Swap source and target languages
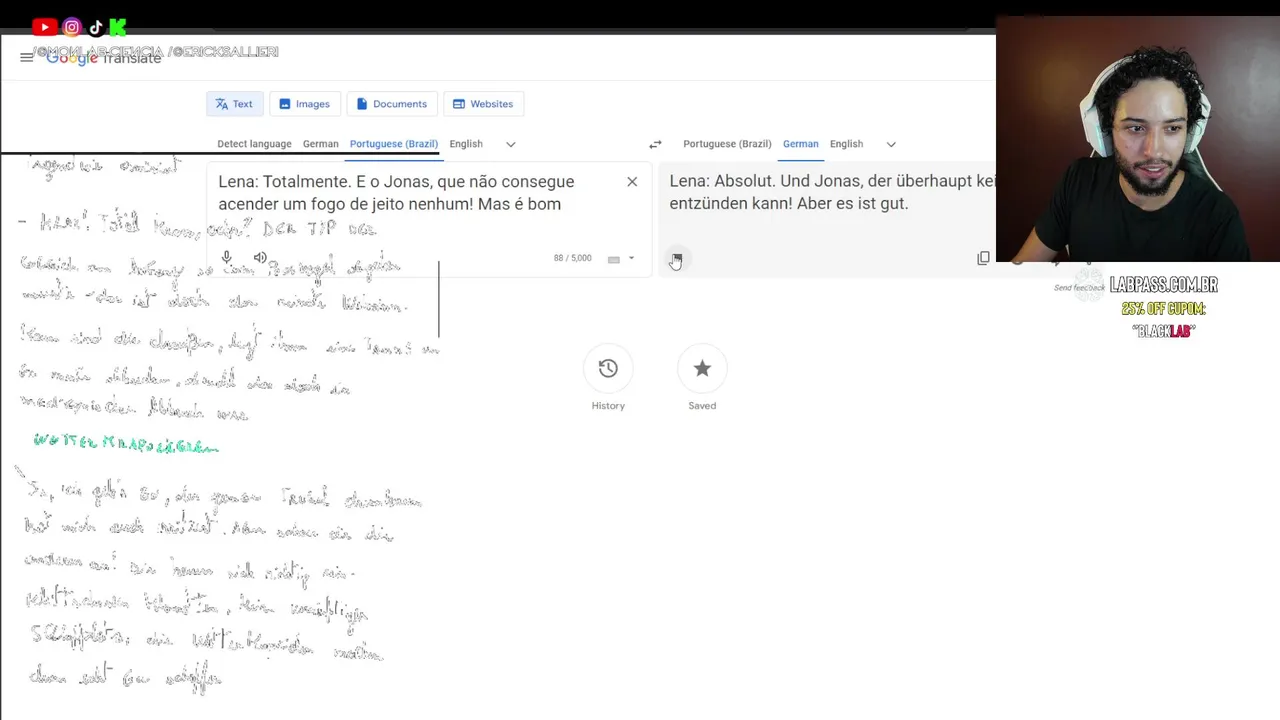Image resolution: width=1280 pixels, height=720 pixels. click(655, 144)
